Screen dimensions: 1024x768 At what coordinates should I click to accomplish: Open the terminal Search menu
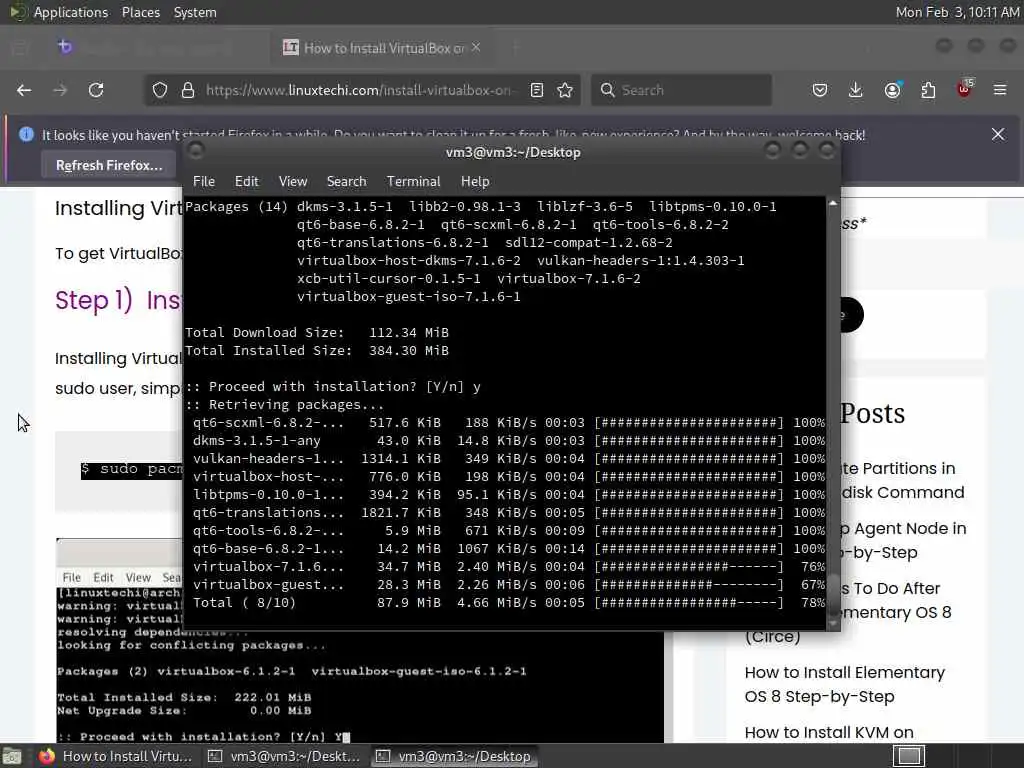[346, 182]
